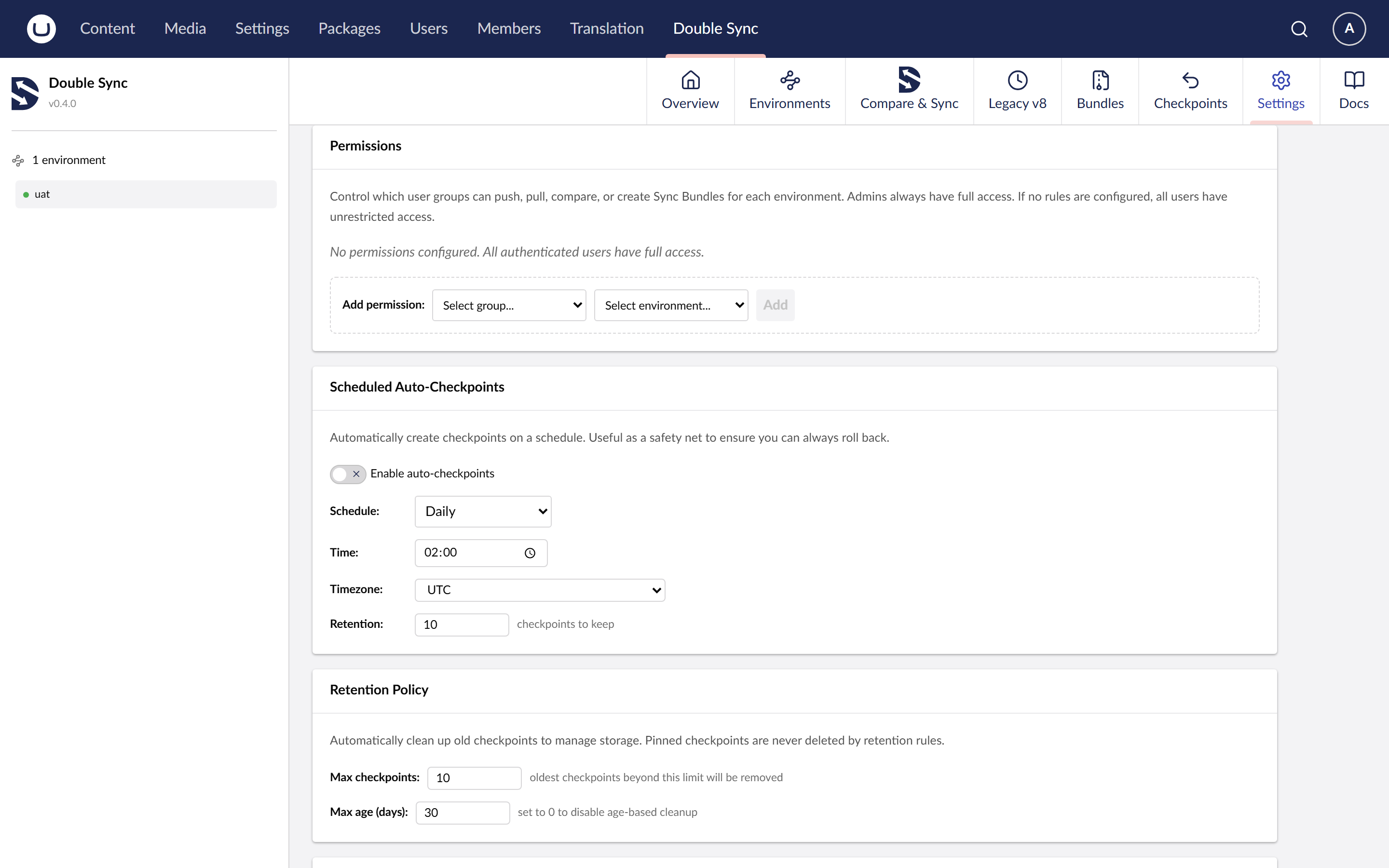
Task: Click the Max checkpoints field
Action: (475, 778)
